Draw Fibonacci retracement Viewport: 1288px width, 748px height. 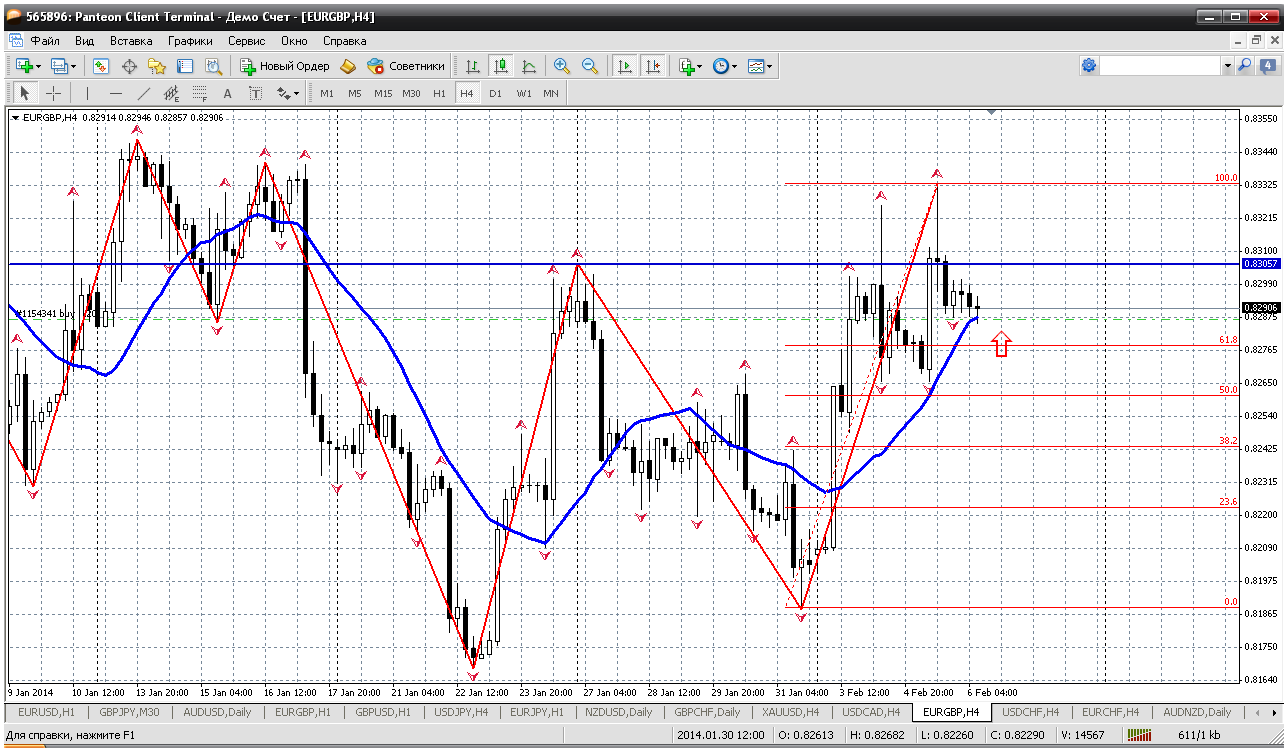click(200, 93)
